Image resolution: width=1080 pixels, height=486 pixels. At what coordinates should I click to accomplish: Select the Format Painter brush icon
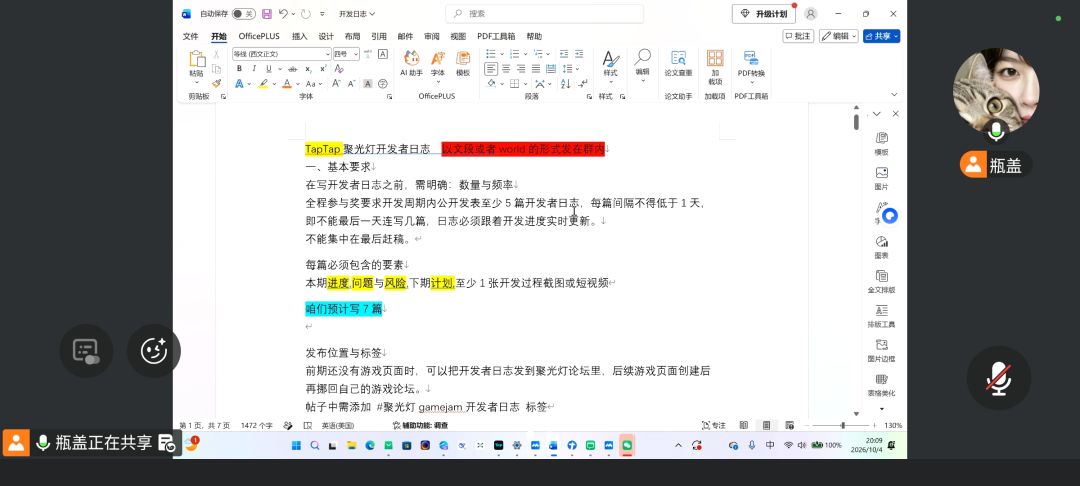tap(216, 83)
